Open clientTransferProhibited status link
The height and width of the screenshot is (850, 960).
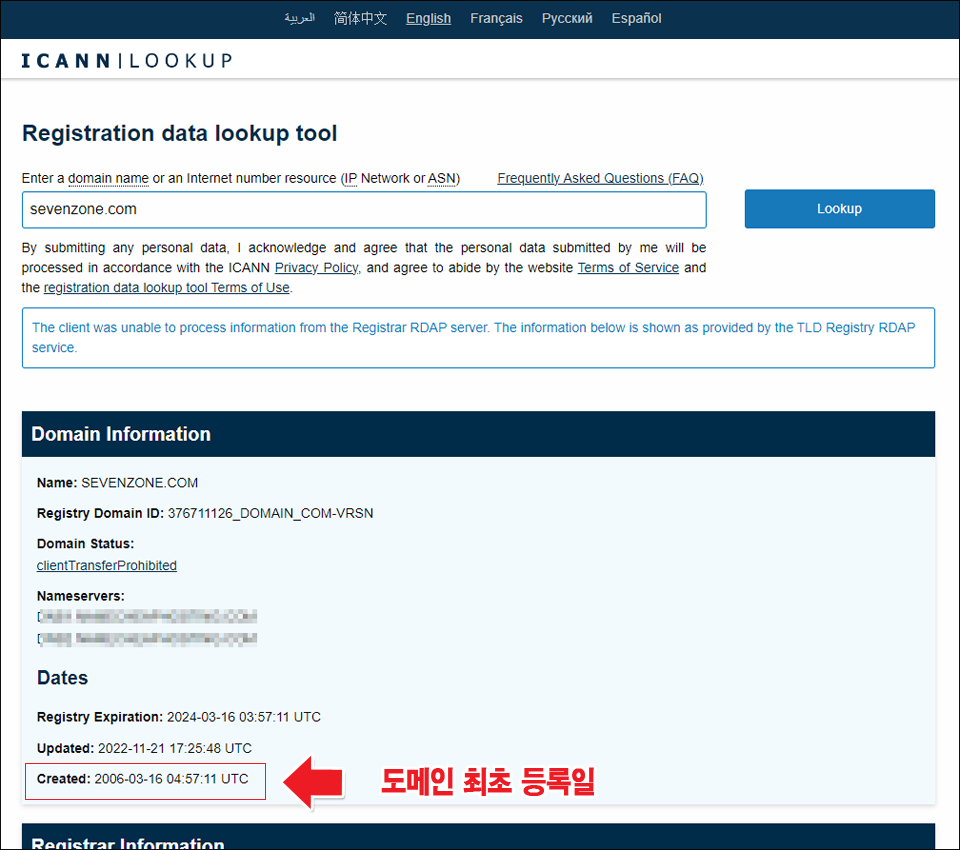coord(107,565)
